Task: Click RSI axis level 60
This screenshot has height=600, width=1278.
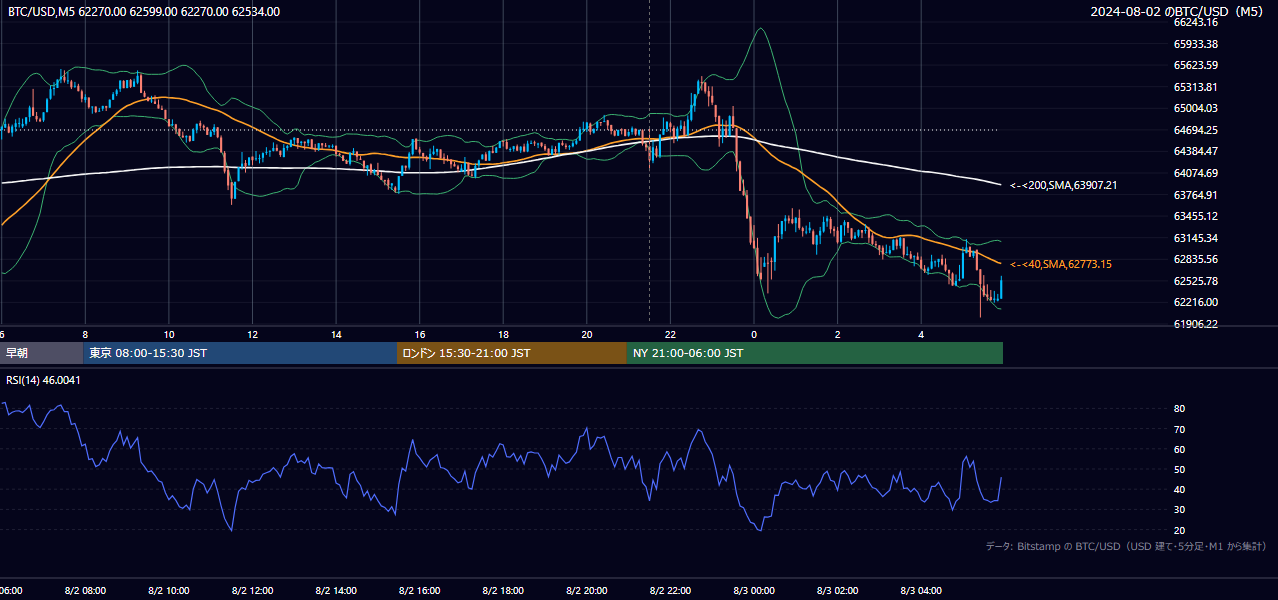Action: click(1179, 449)
